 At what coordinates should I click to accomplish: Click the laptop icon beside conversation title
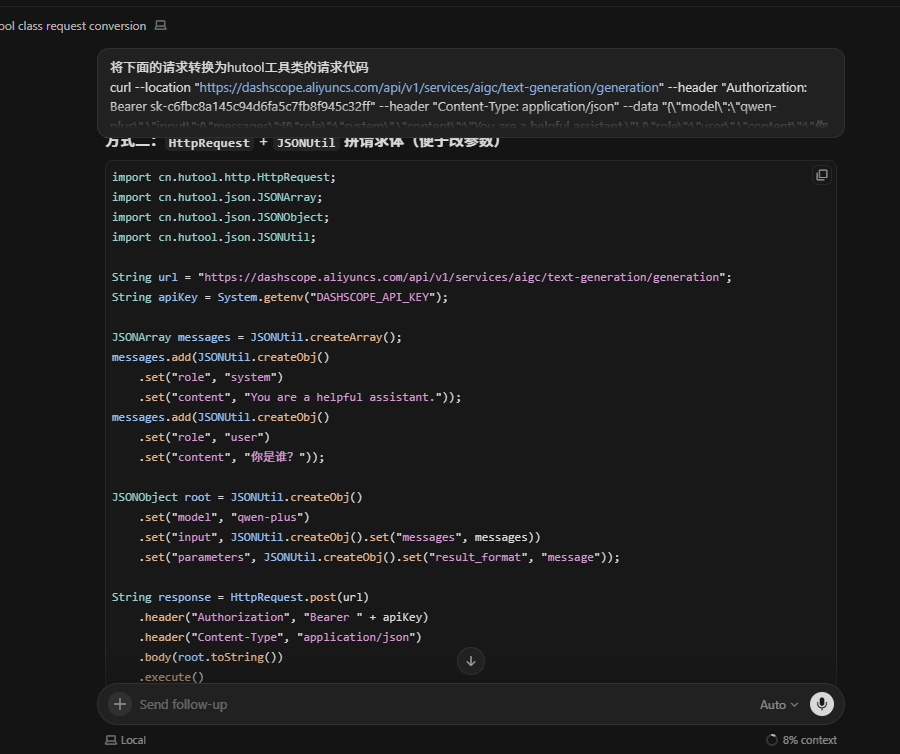(161, 26)
